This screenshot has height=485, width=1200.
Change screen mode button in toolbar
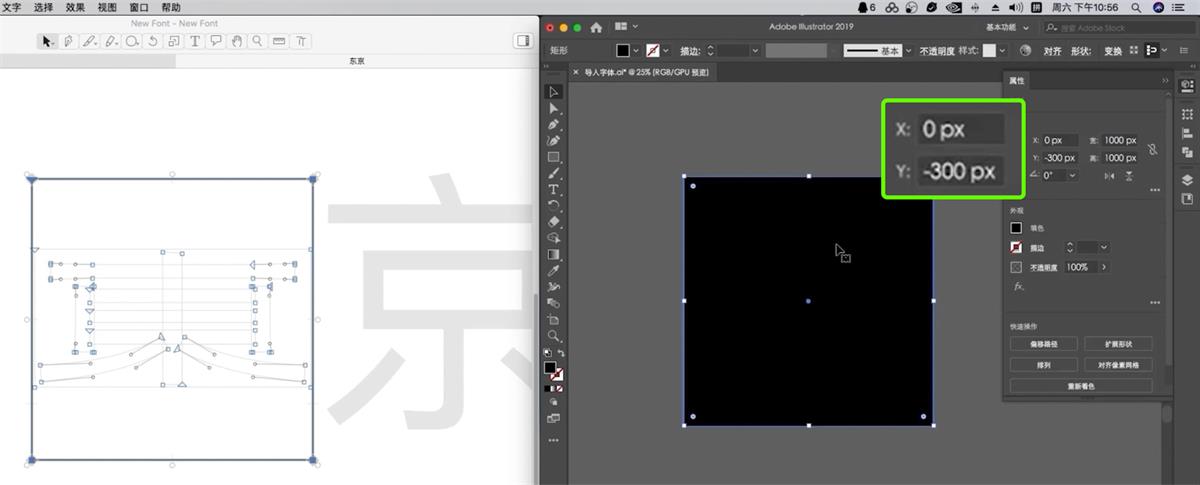[x=553, y=418]
